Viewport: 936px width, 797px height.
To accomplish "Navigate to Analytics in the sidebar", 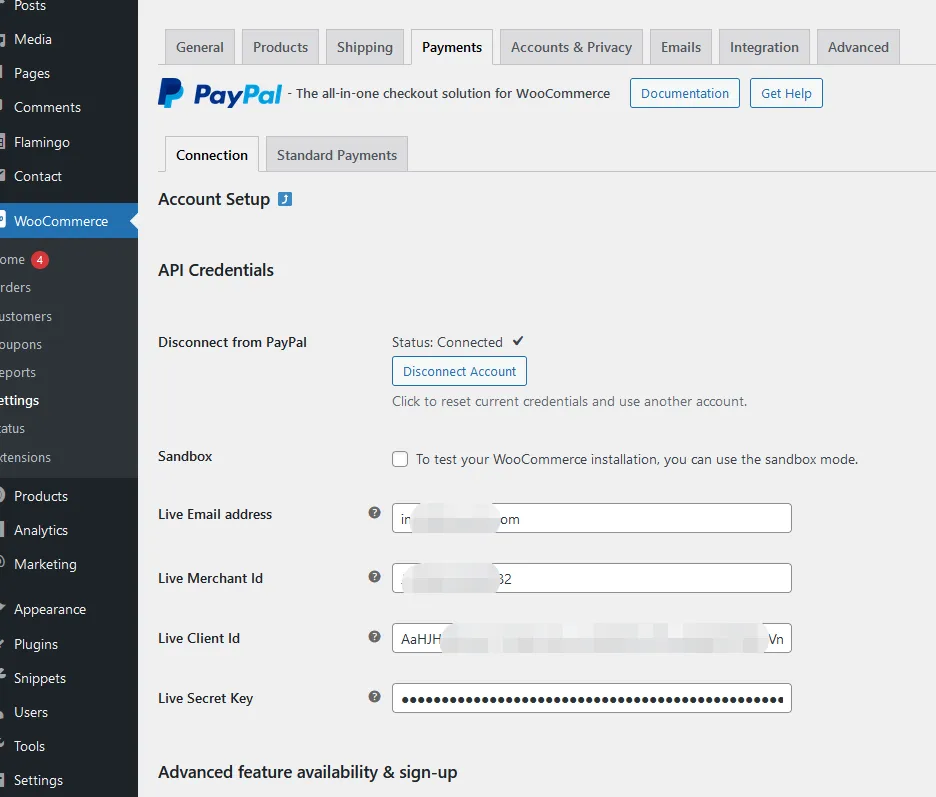I will point(41,530).
